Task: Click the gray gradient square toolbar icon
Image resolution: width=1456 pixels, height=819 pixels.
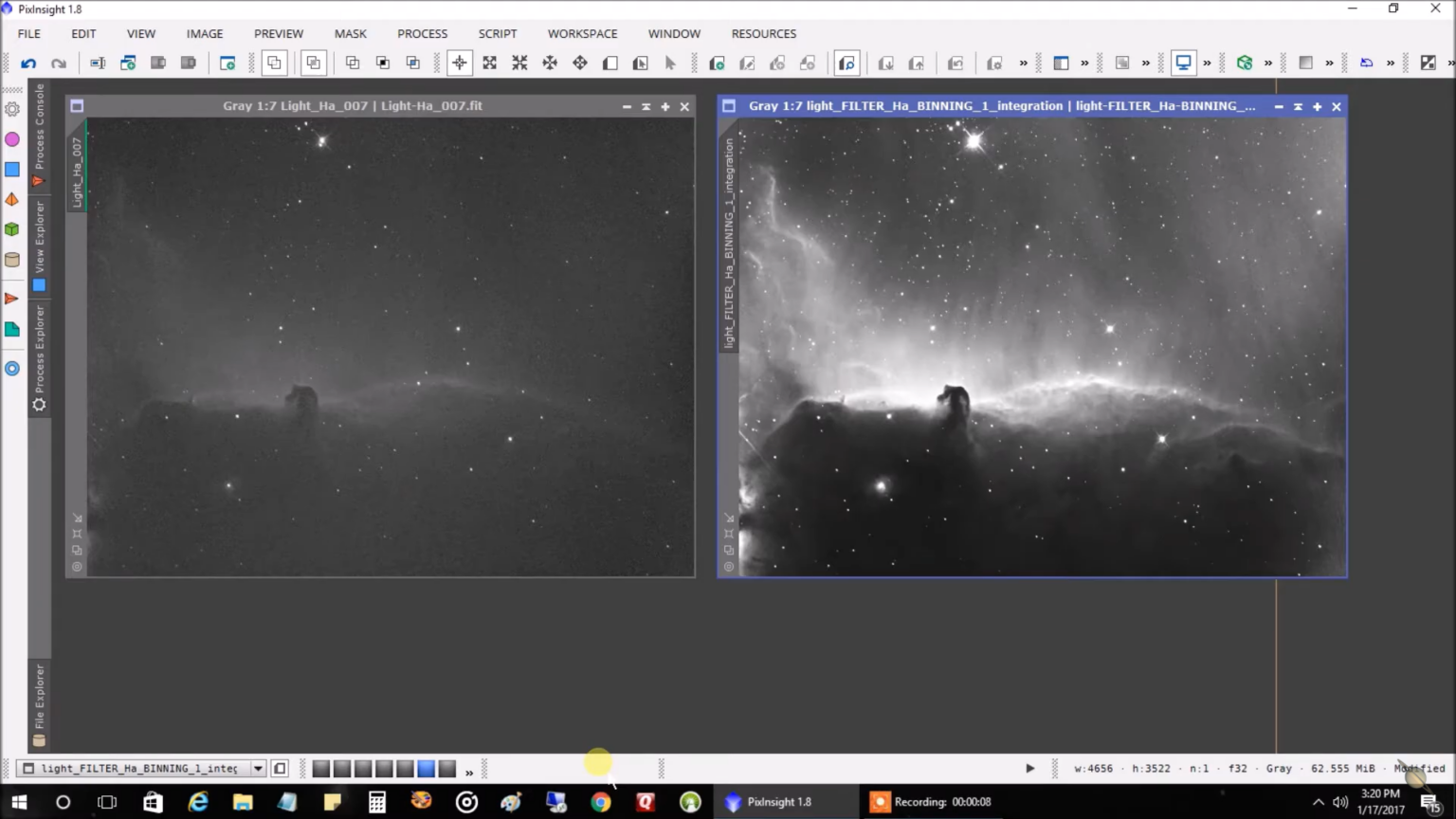Action: tap(1306, 64)
